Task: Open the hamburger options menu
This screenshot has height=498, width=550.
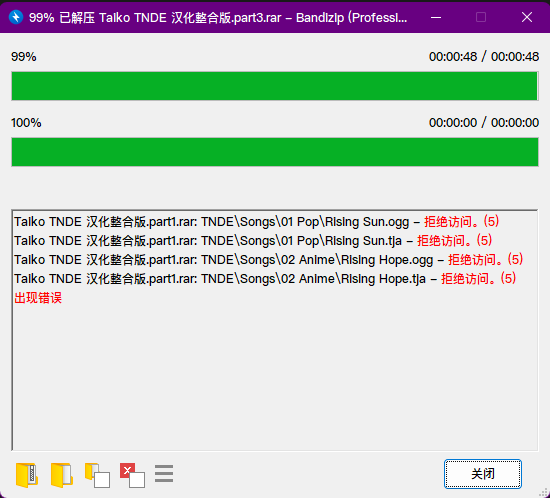Action: (164, 474)
